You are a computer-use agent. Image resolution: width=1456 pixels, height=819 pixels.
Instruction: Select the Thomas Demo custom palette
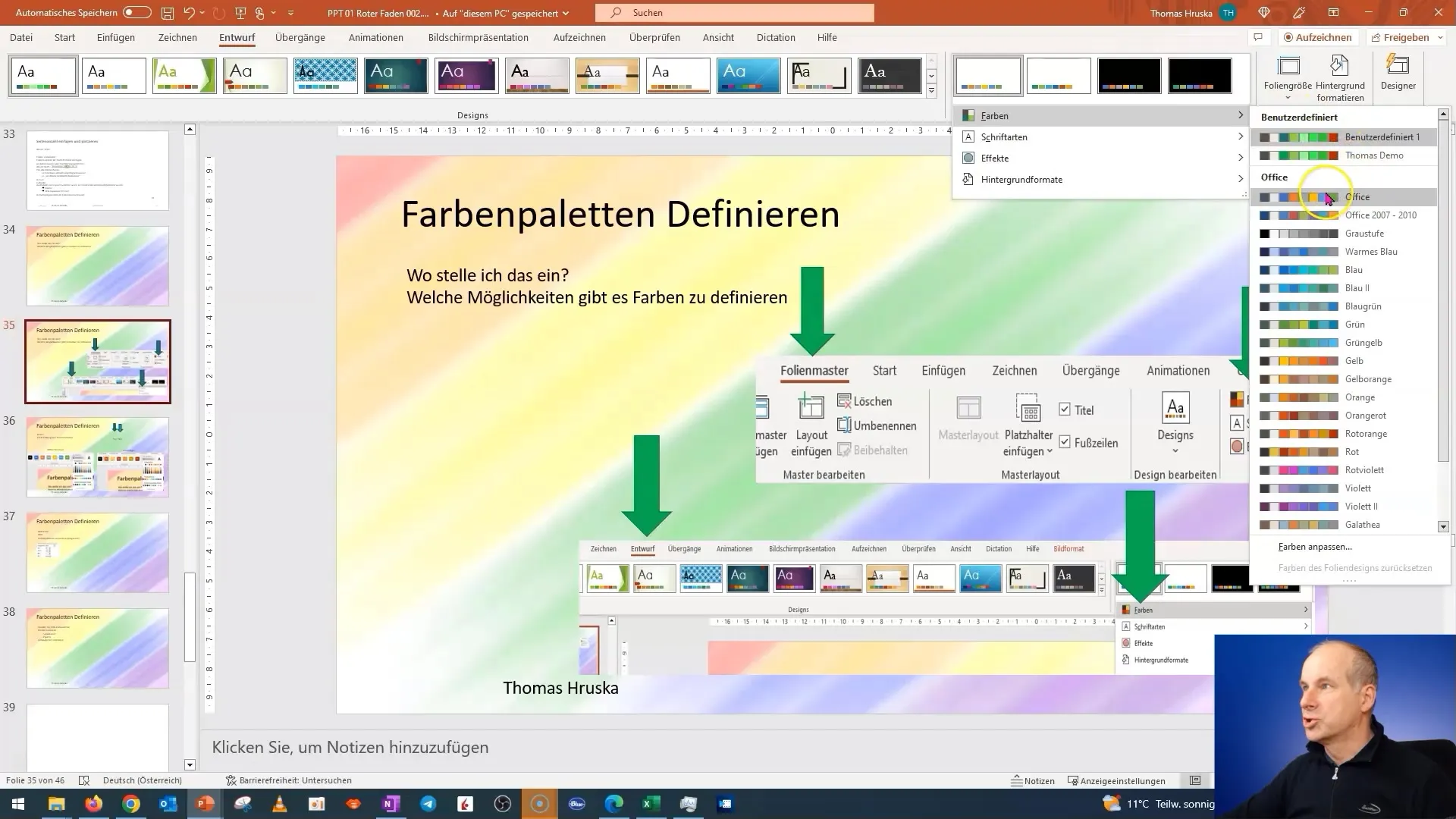pos(1344,155)
